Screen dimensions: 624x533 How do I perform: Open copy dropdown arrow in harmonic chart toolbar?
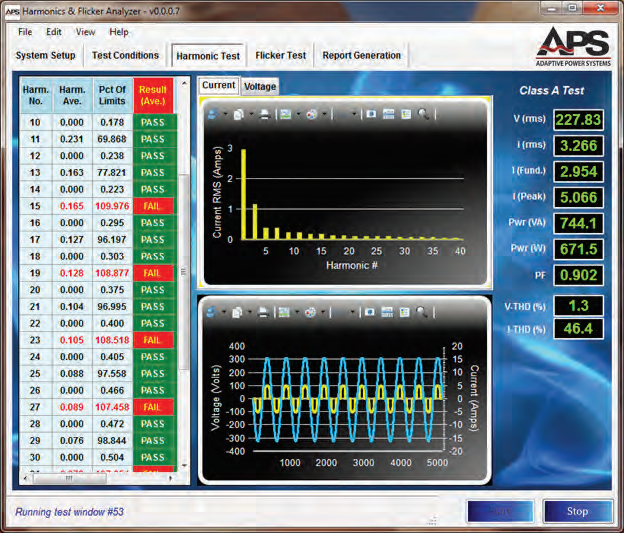tap(251, 115)
